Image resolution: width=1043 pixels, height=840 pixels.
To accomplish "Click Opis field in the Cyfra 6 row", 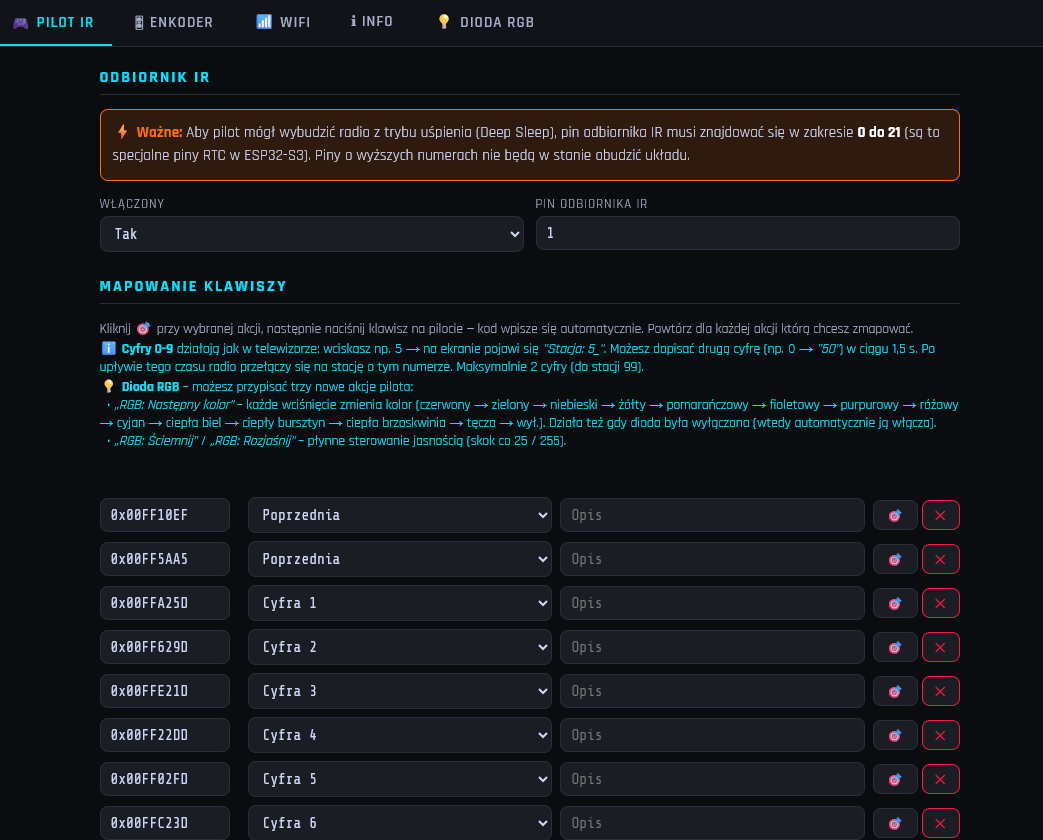I will pos(712,823).
